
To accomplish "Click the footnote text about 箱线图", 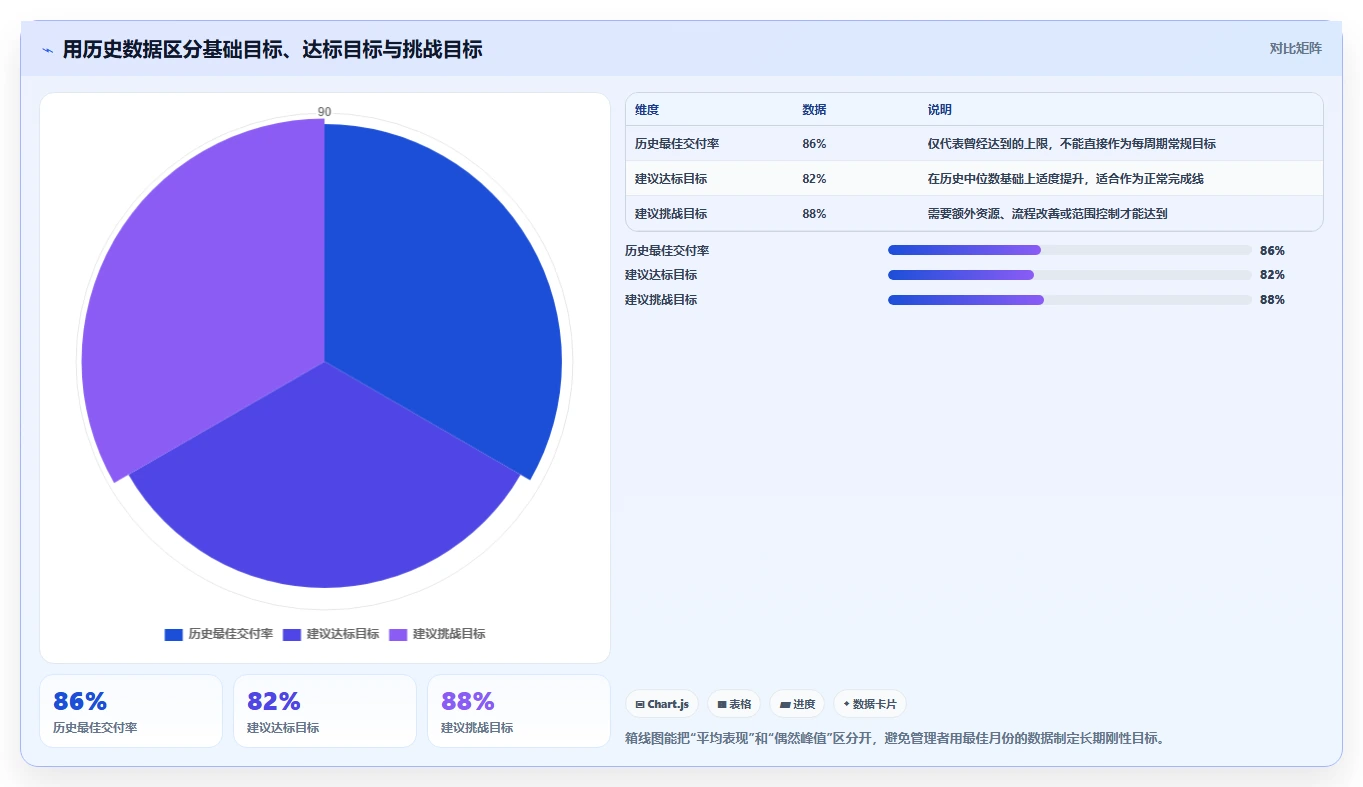I will click(895, 739).
